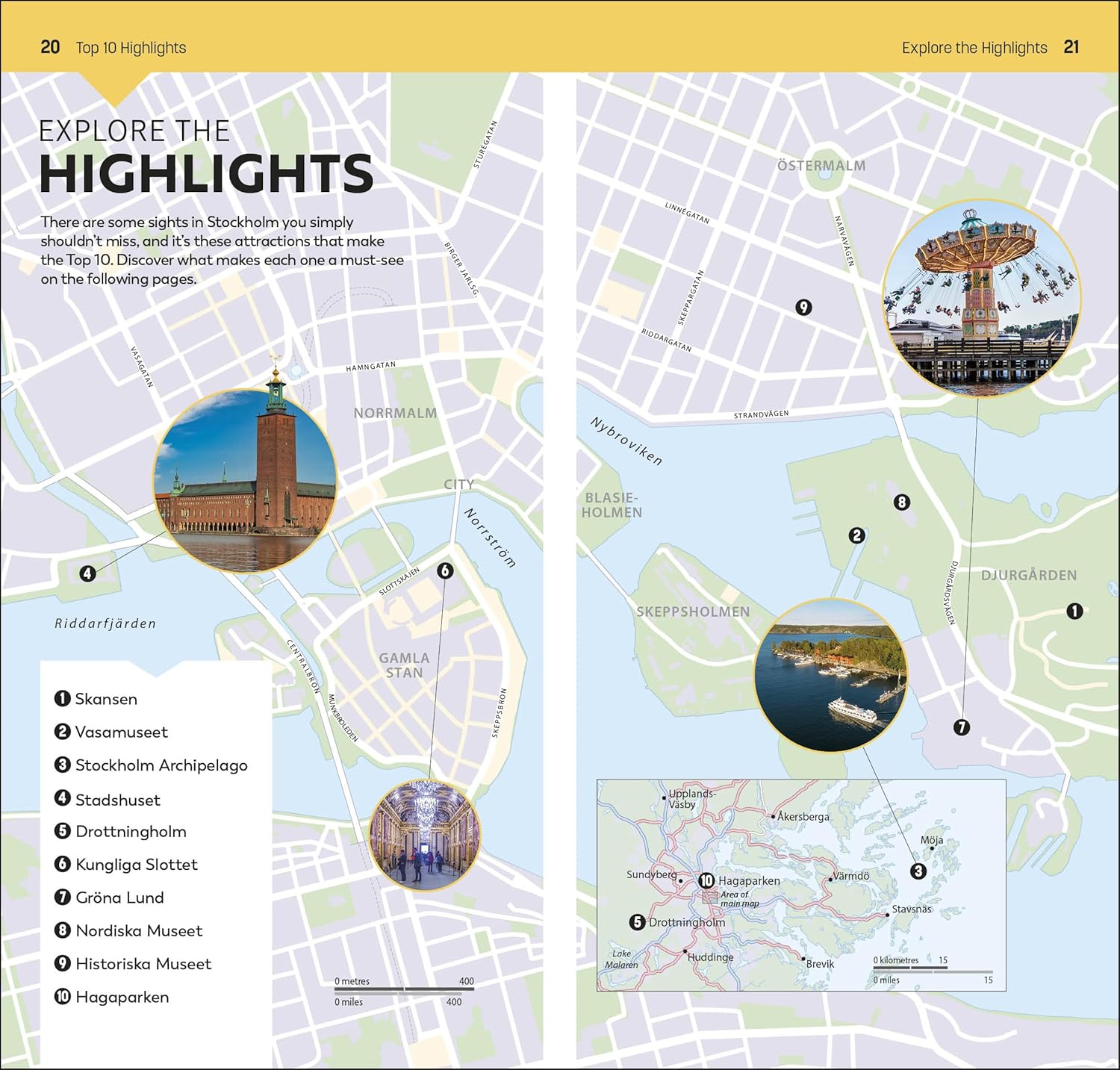Open the palace chandelier hall photo
Screen dimensions: 1120x1070
[425, 836]
